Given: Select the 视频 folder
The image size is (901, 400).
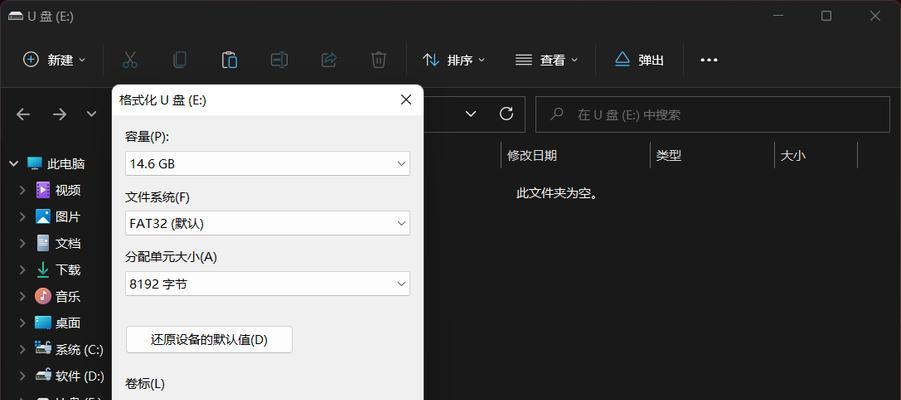Looking at the screenshot, I should coord(57,190).
